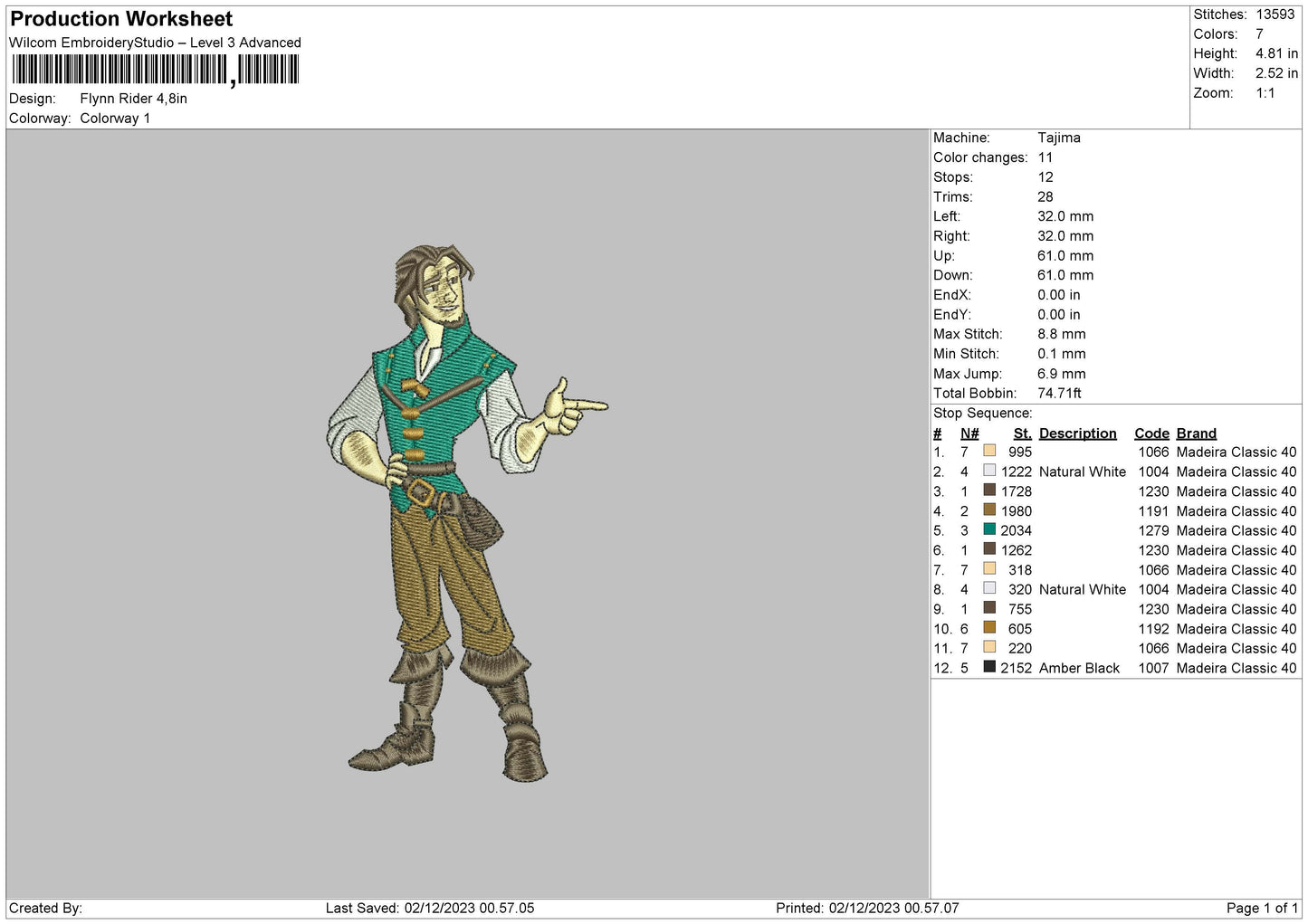Click the barcode below the worksheet title
Screen dimensions: 1308x924
[155, 70]
